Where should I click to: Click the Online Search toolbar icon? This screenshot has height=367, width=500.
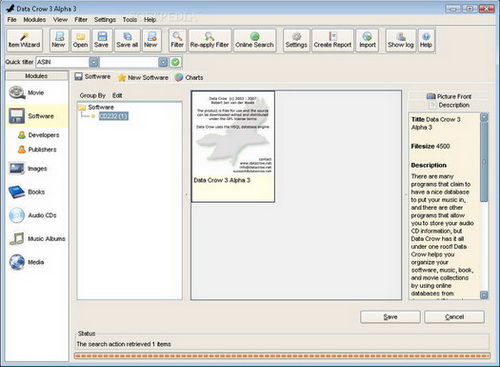[x=255, y=40]
